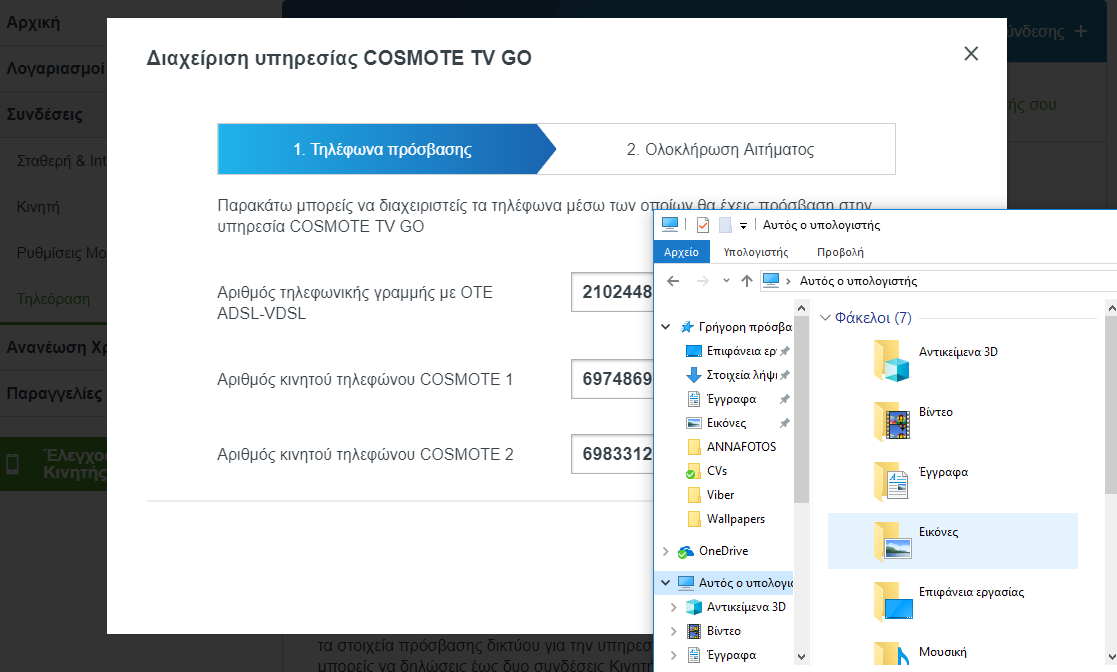1117x672 pixels.
Task: Click the pin icon beside Επιφάνεια εργασίας
Action: pos(784,351)
